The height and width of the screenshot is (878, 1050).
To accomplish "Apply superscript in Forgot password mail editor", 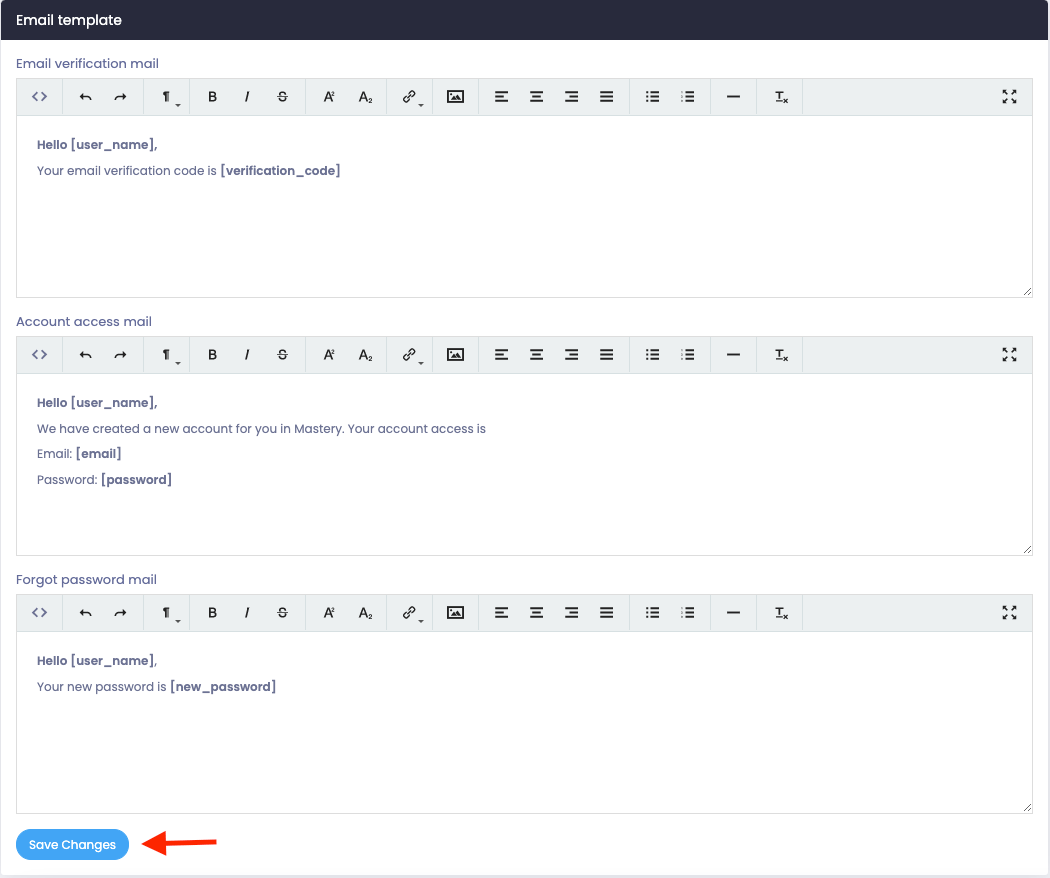I will coord(329,613).
